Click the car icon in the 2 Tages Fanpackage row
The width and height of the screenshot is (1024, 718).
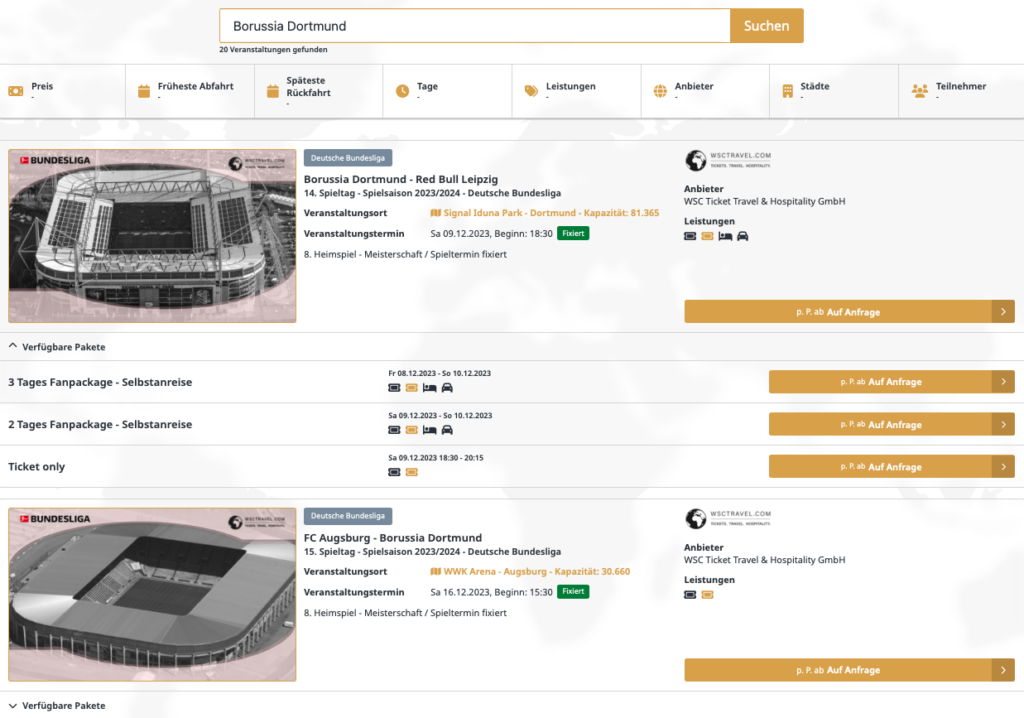tap(447, 430)
